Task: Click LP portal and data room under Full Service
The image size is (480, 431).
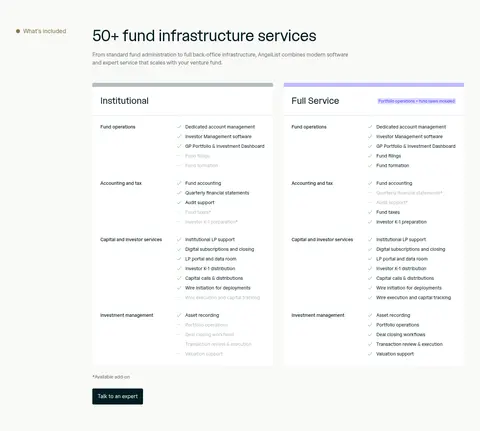Action: (x=402, y=259)
